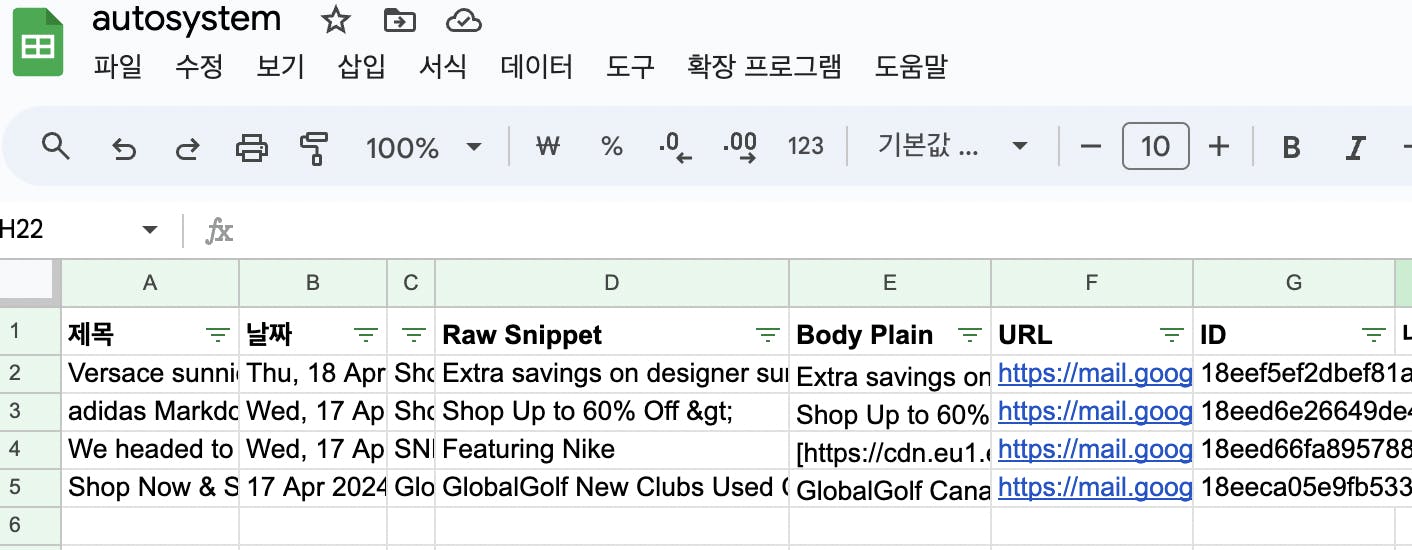The height and width of the screenshot is (550, 1412).
Task: Open the 도움말 menu
Action: [x=910, y=67]
